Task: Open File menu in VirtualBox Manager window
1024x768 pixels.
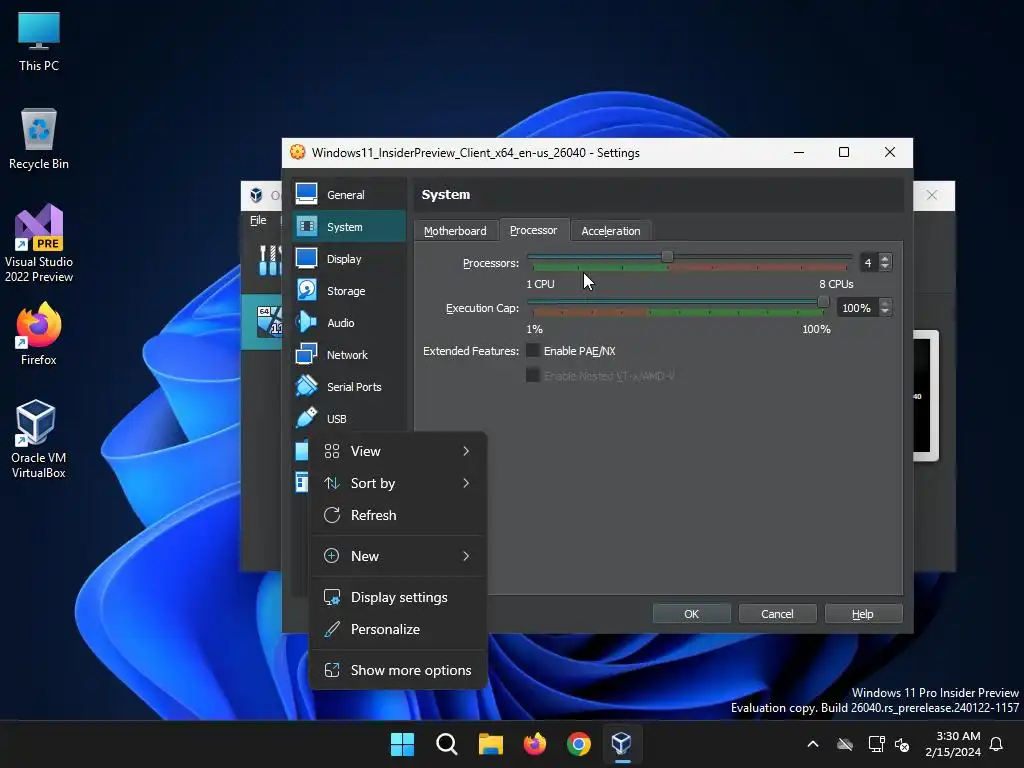Action: (x=258, y=220)
